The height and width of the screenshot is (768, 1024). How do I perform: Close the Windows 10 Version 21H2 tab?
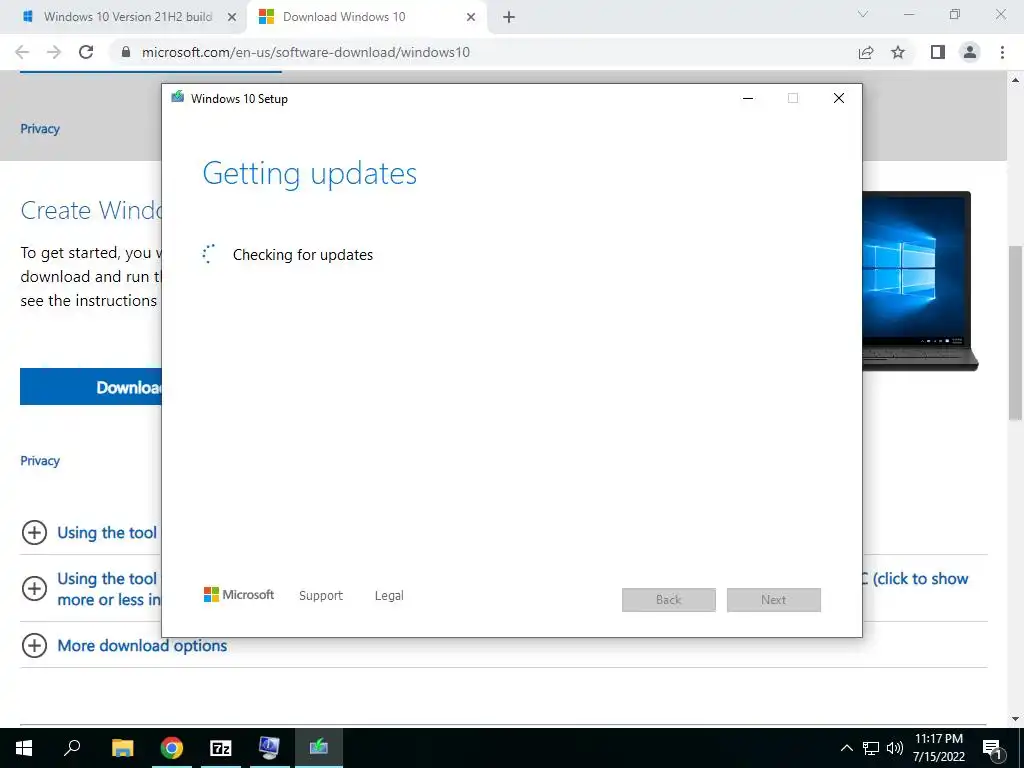click(232, 17)
